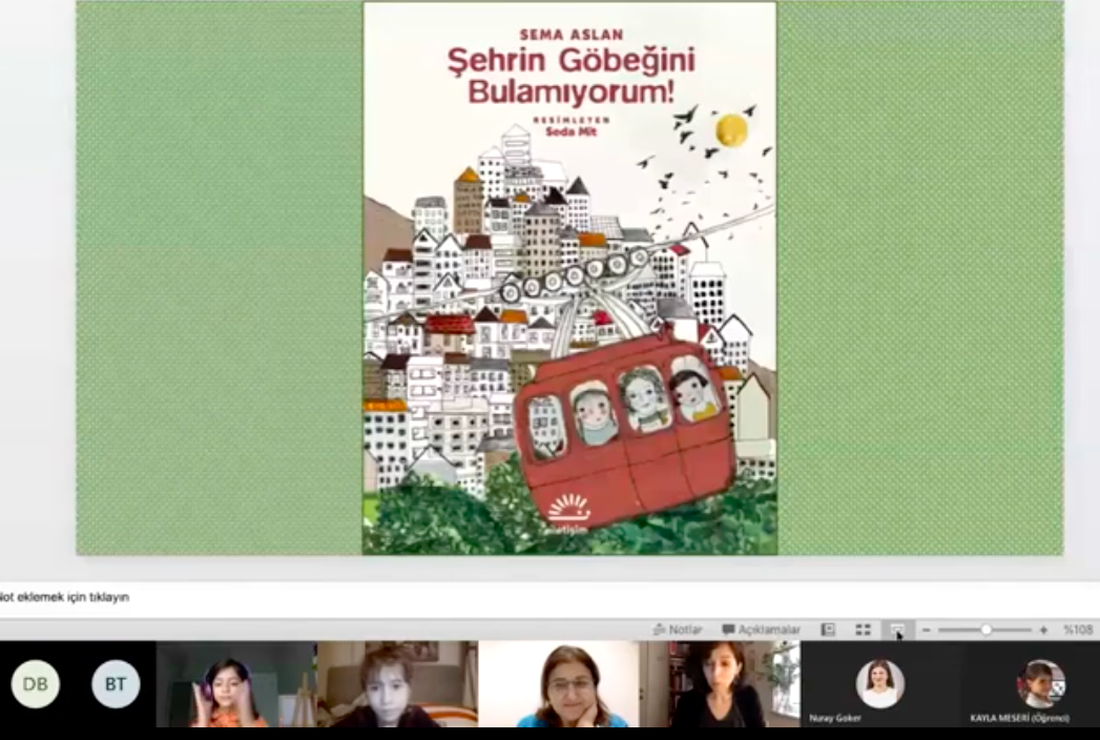The width and height of the screenshot is (1100, 740).
Task: Select Nuray Goker participant tile
Action: click(x=880, y=684)
